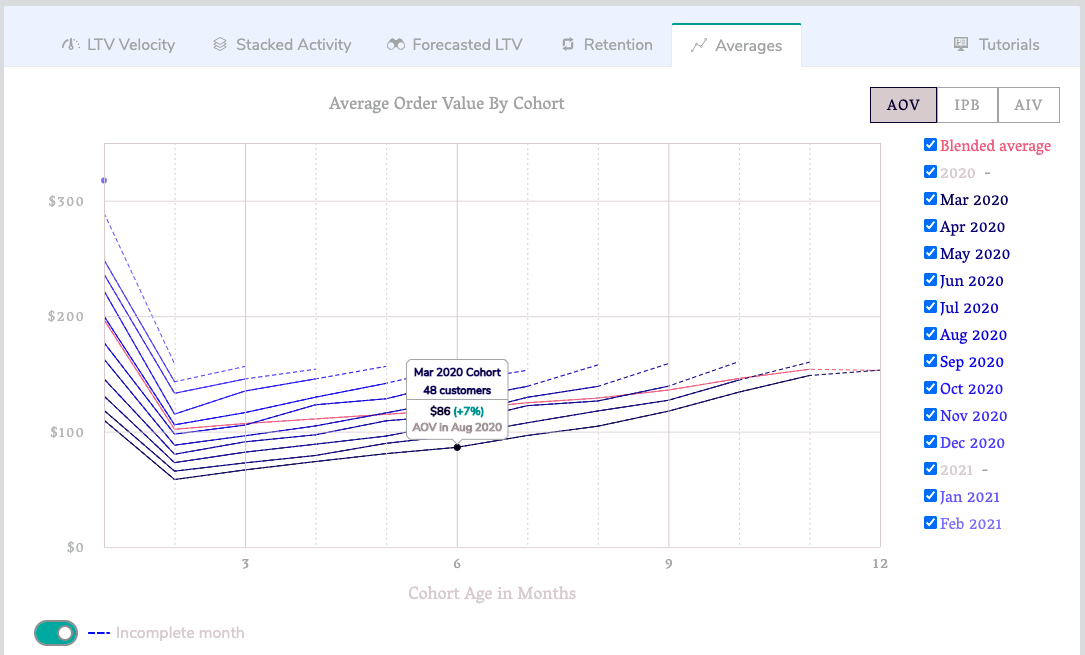Screen dimensions: 1085x655
Task: Click the tooltip value $86 (+7%)
Action: [x=457, y=411]
